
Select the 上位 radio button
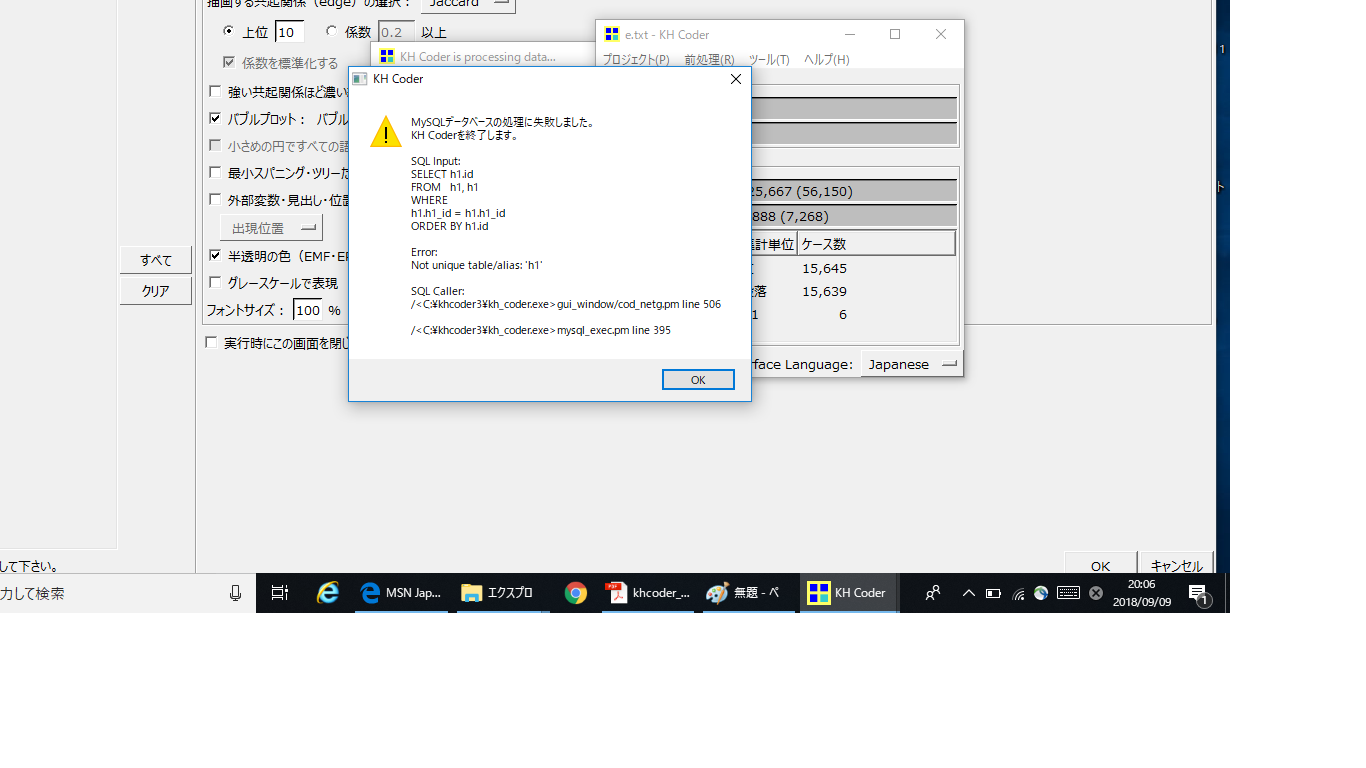[229, 32]
